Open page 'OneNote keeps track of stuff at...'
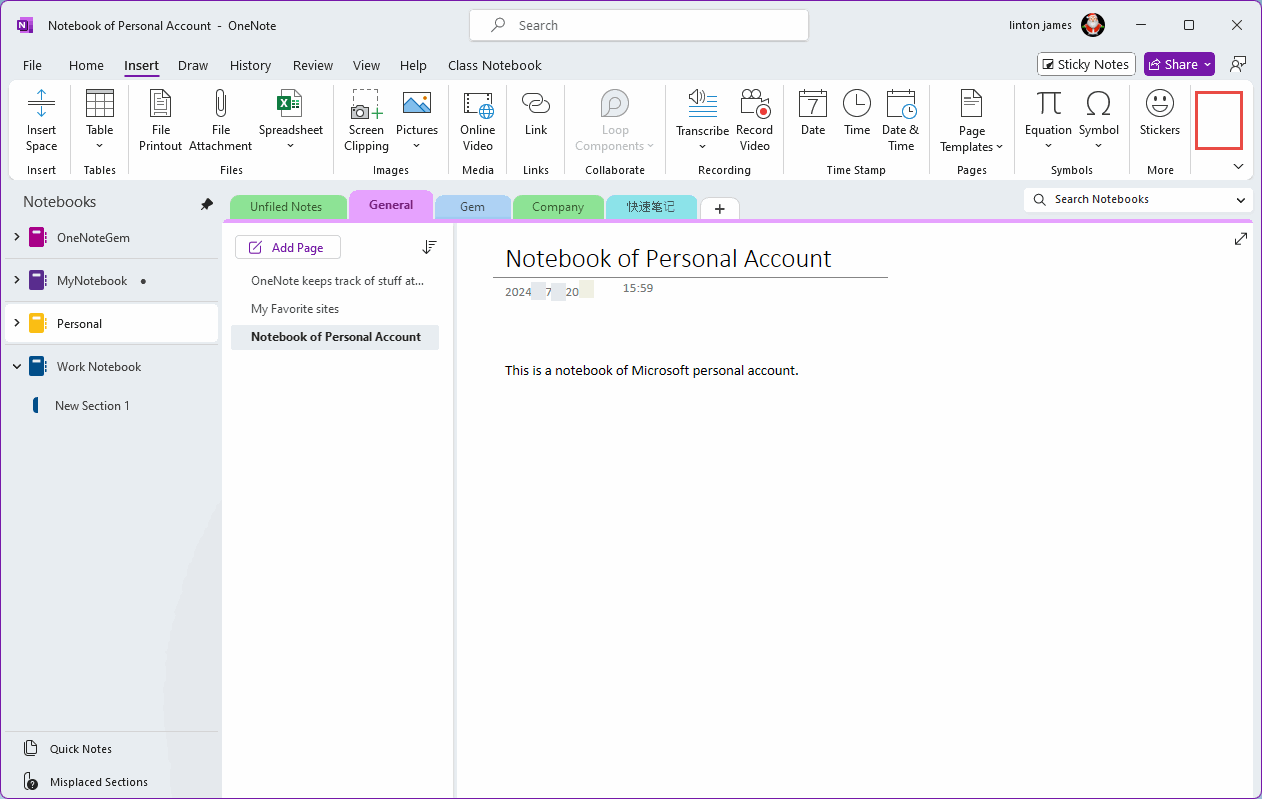 click(x=335, y=281)
